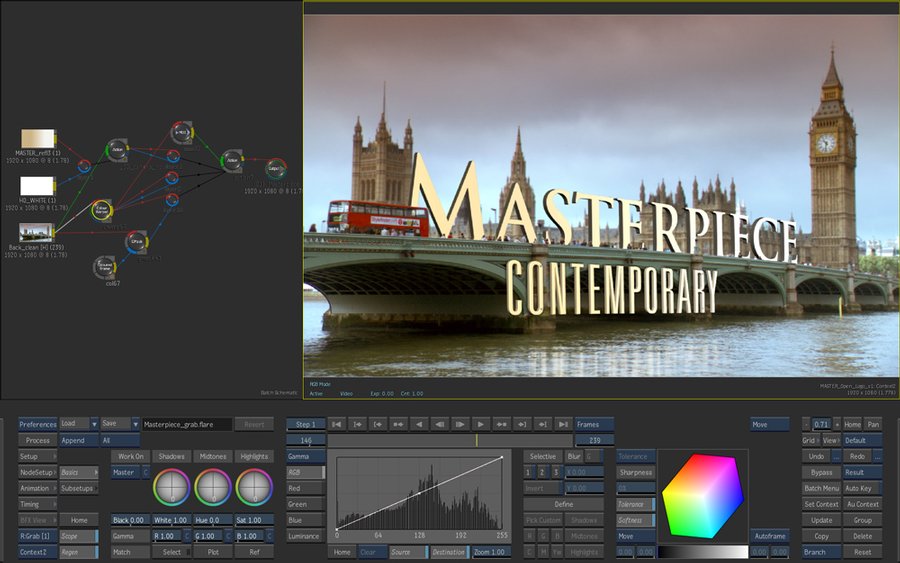Open the Load dropdown arrow
Image resolution: width=900 pixels, height=563 pixels.
click(x=94, y=424)
